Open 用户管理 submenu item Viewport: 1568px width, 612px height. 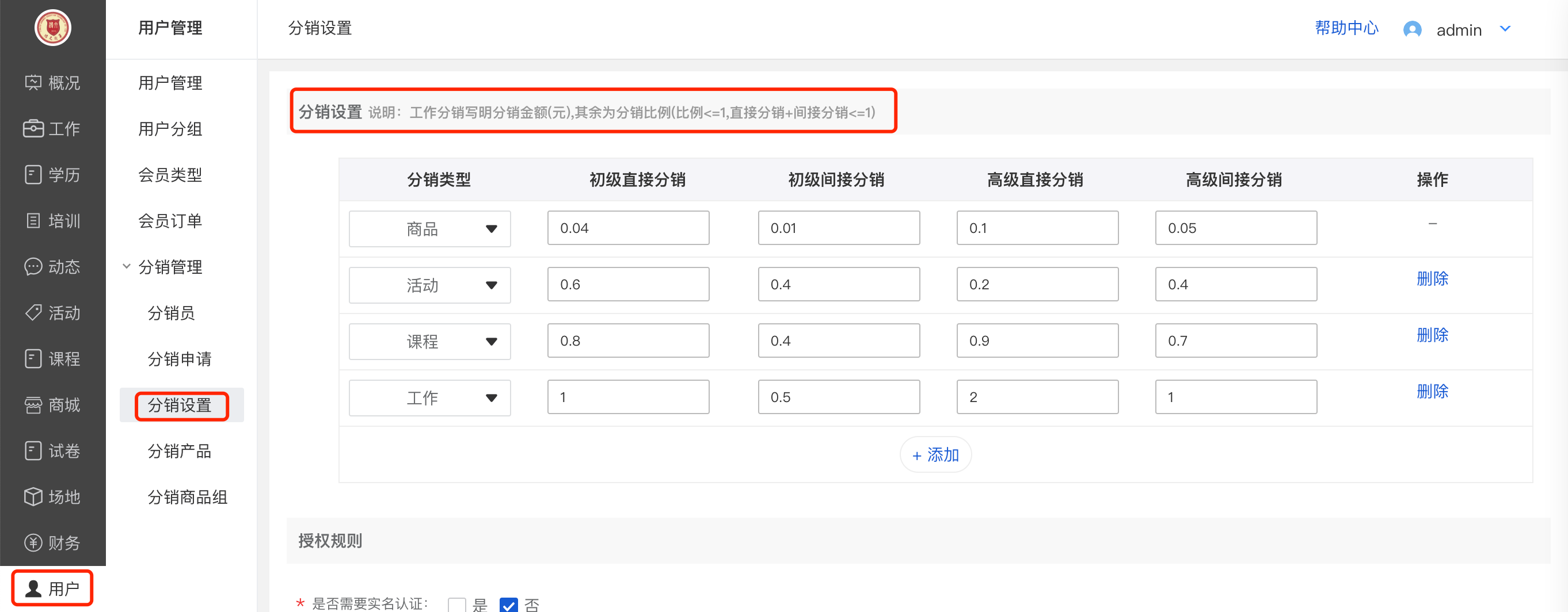click(170, 82)
